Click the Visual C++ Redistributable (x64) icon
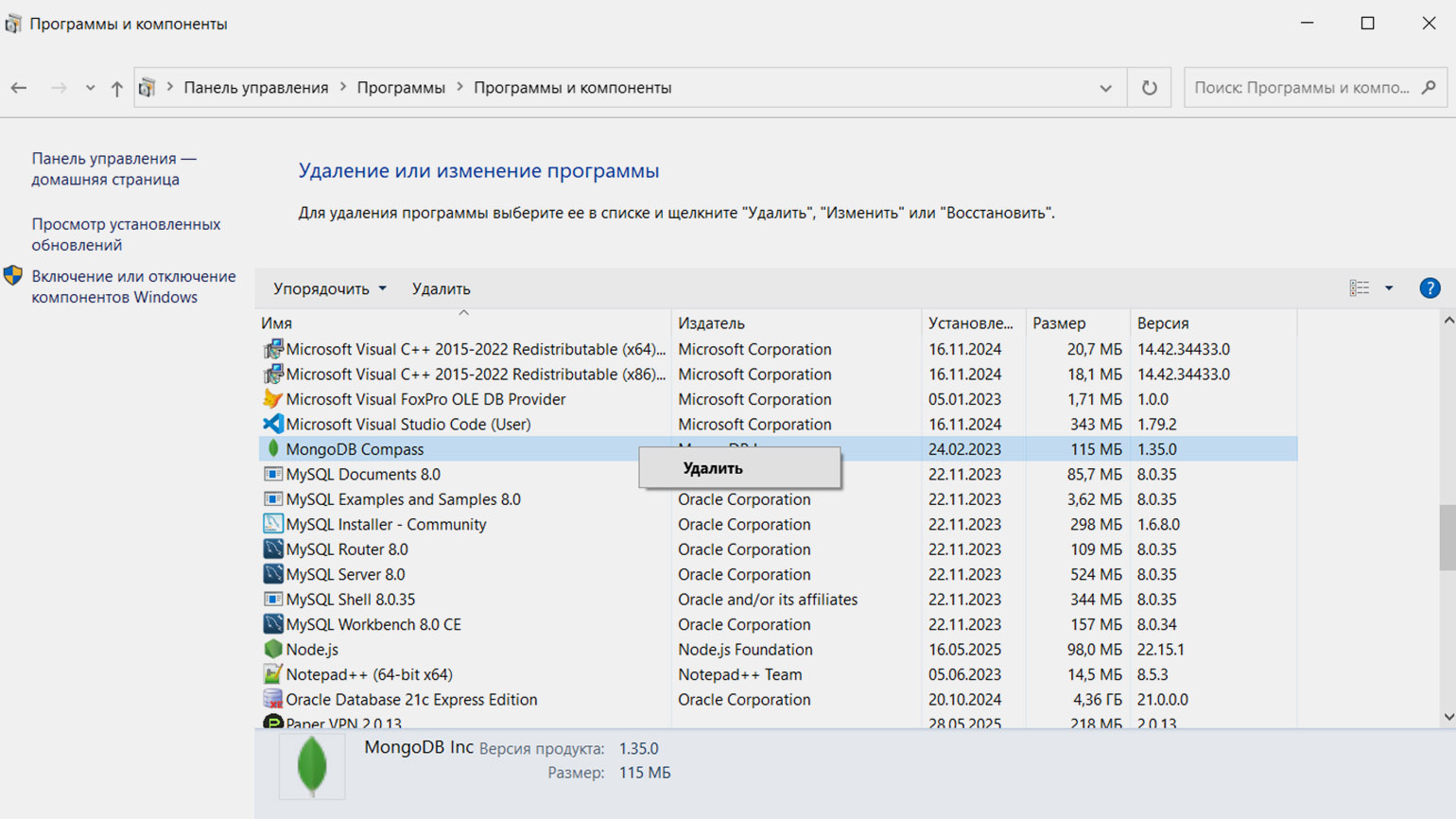The image size is (1456, 819). [x=273, y=349]
